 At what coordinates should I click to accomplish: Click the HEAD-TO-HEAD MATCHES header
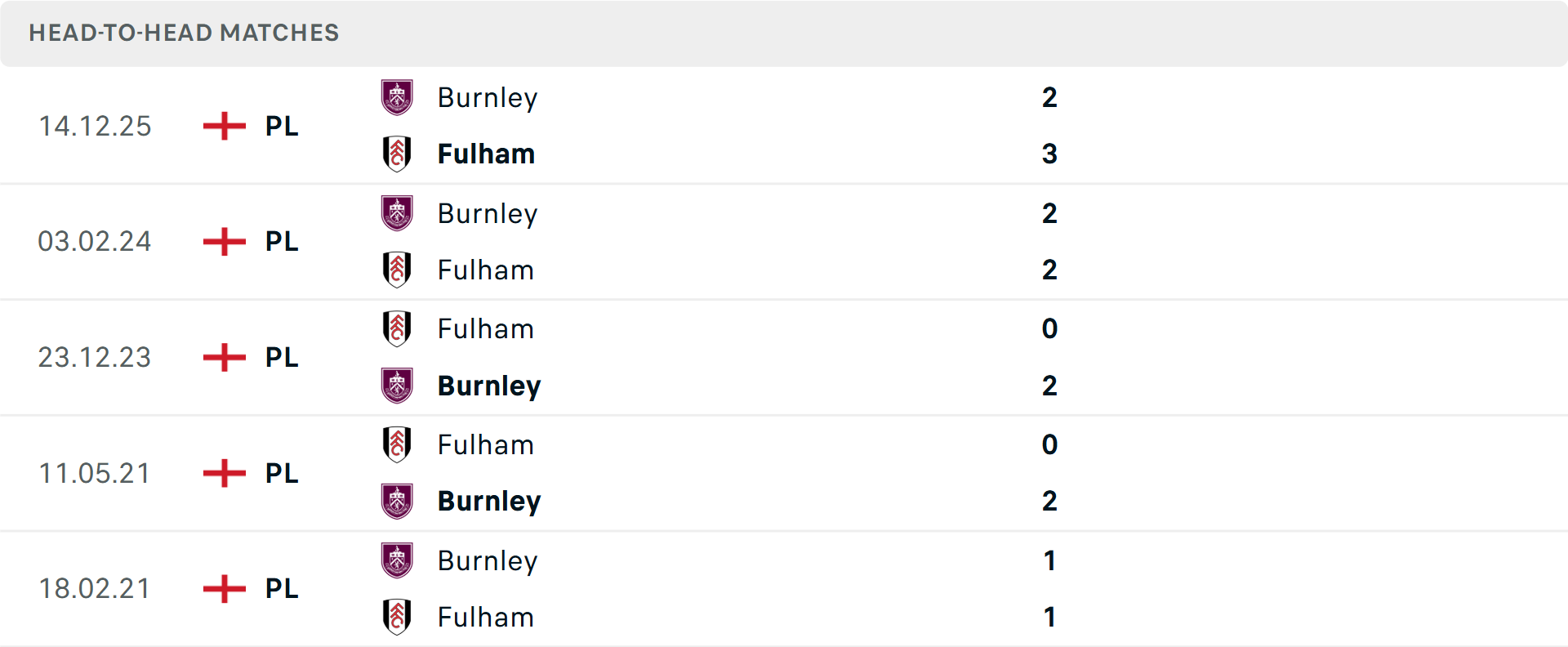(184, 33)
